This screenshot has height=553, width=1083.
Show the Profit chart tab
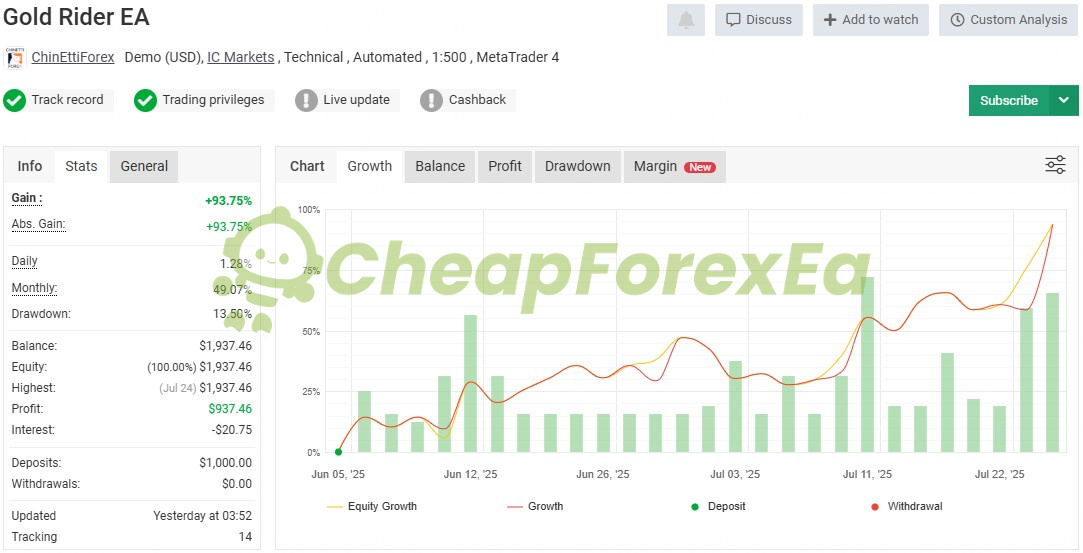pos(505,166)
